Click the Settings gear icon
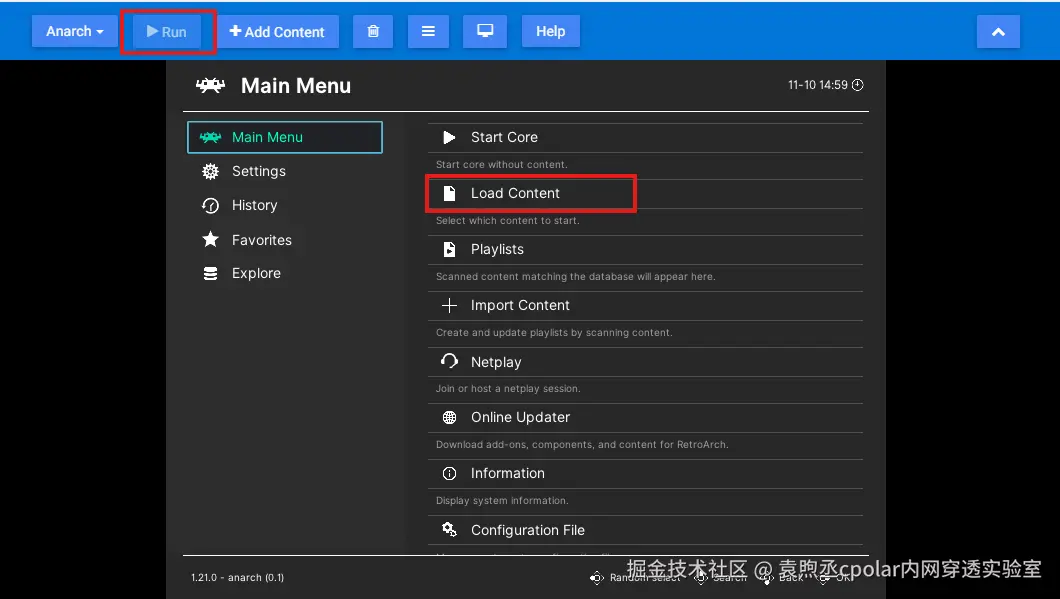The width and height of the screenshot is (1060, 599). coord(210,171)
